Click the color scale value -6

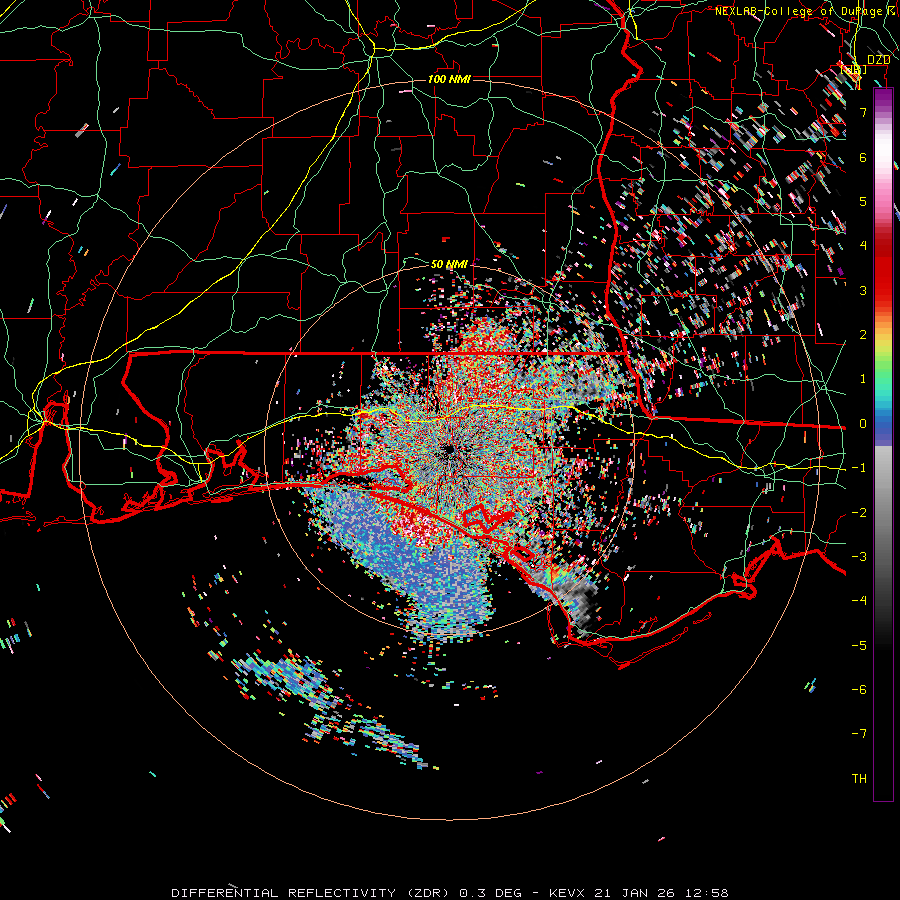(x=859, y=690)
